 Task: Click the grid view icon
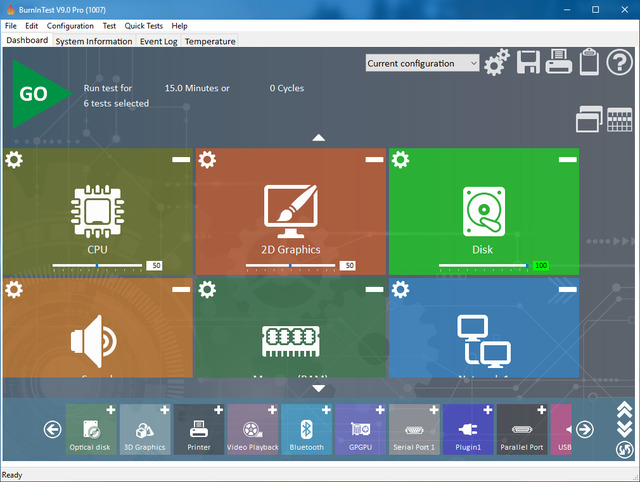click(620, 120)
